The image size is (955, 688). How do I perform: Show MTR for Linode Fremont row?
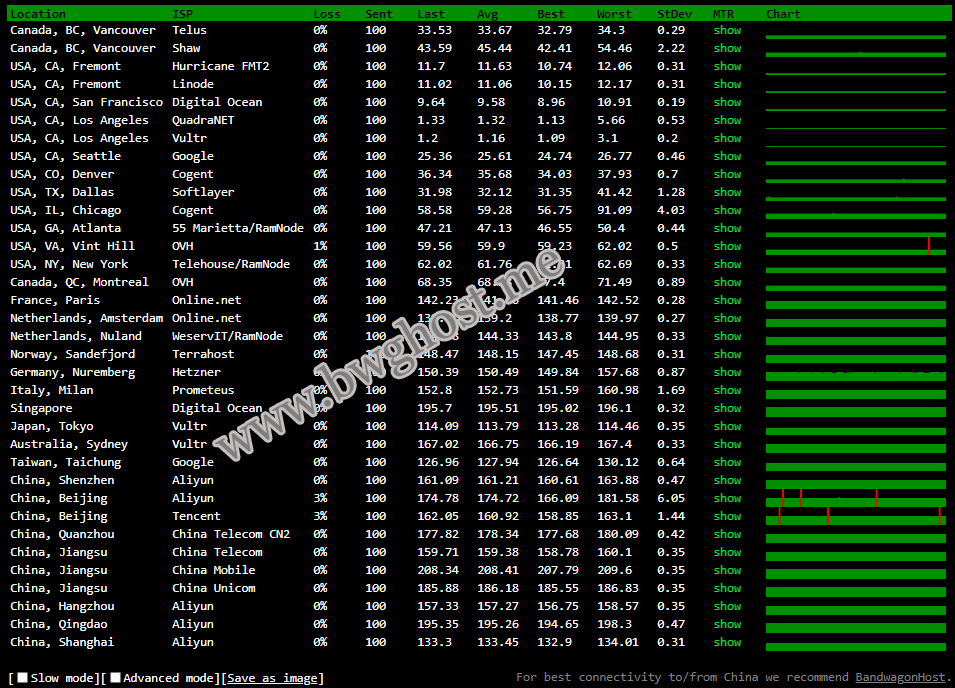727,84
